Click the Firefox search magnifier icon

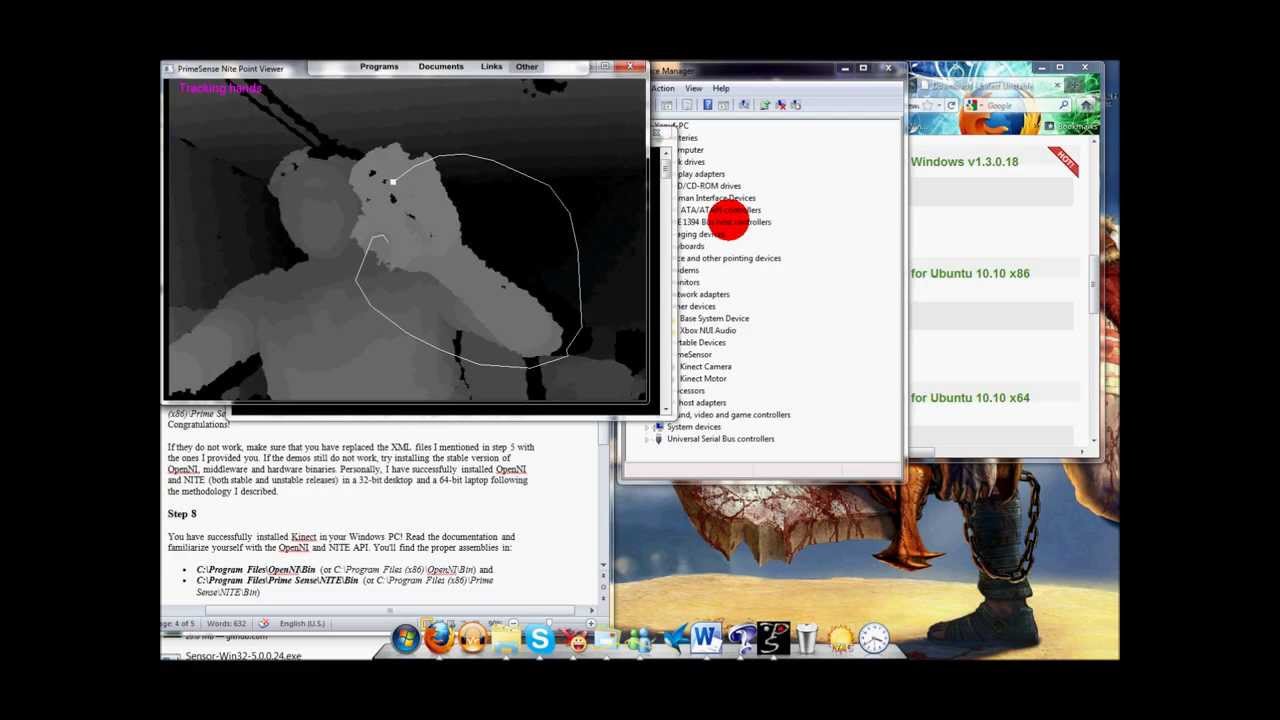coord(1063,106)
